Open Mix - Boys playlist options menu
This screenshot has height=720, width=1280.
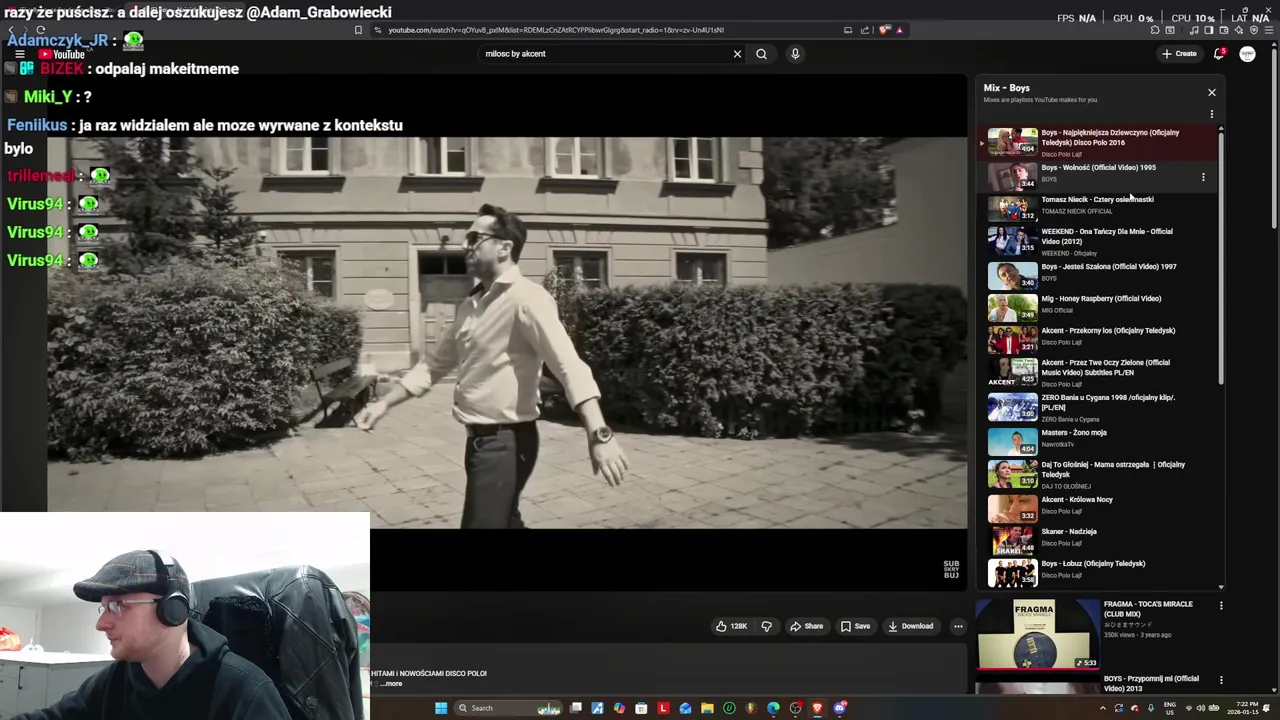coord(1211,114)
